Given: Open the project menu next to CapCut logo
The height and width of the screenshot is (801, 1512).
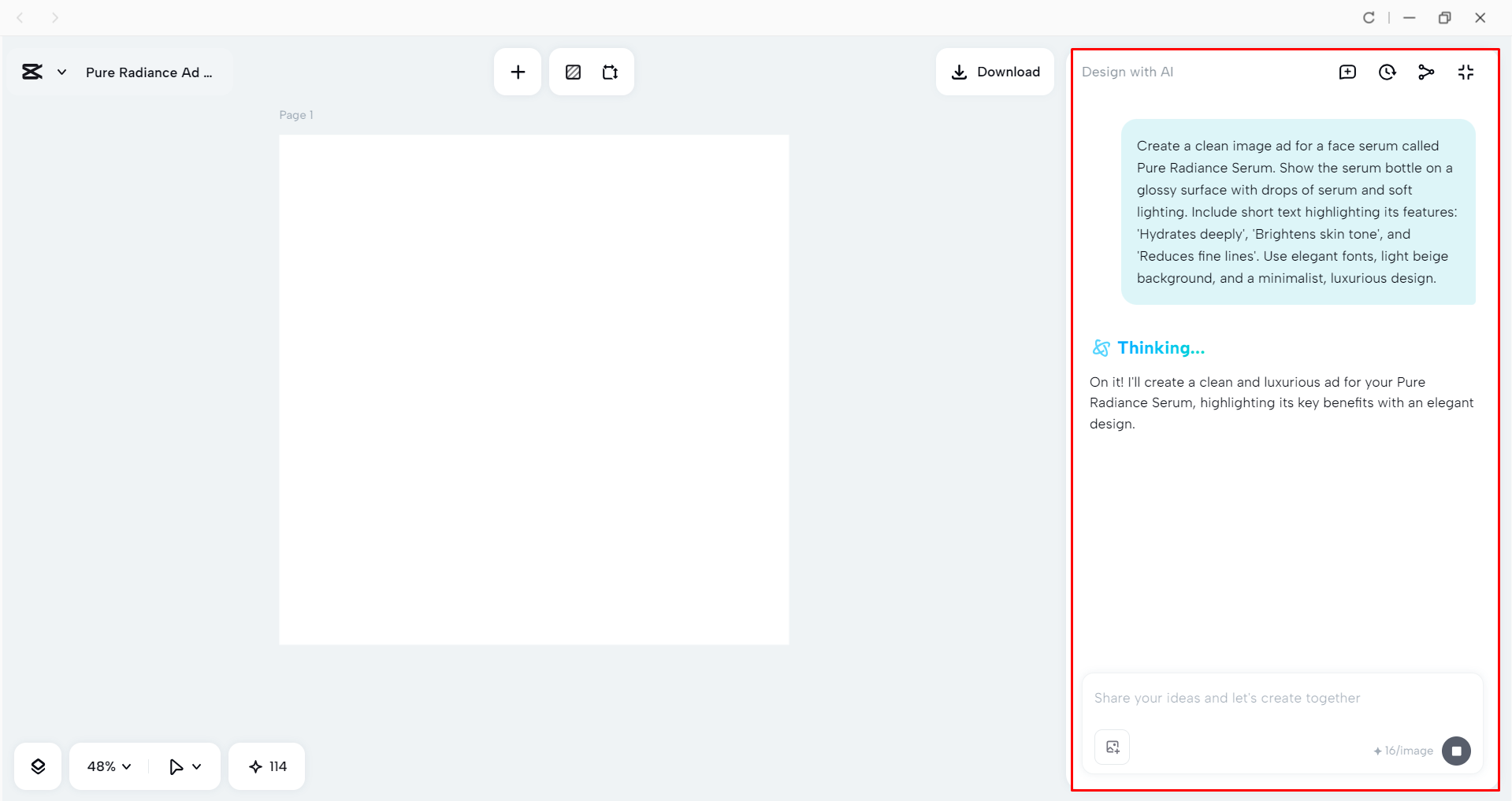Looking at the screenshot, I should pos(62,72).
